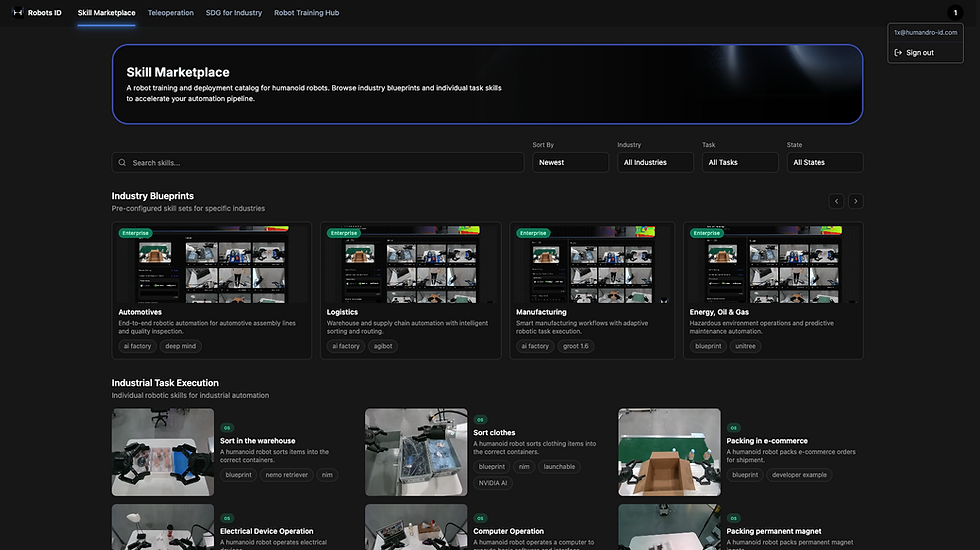Click the unitree tag on Energy, Oil & Gas

click(745, 346)
